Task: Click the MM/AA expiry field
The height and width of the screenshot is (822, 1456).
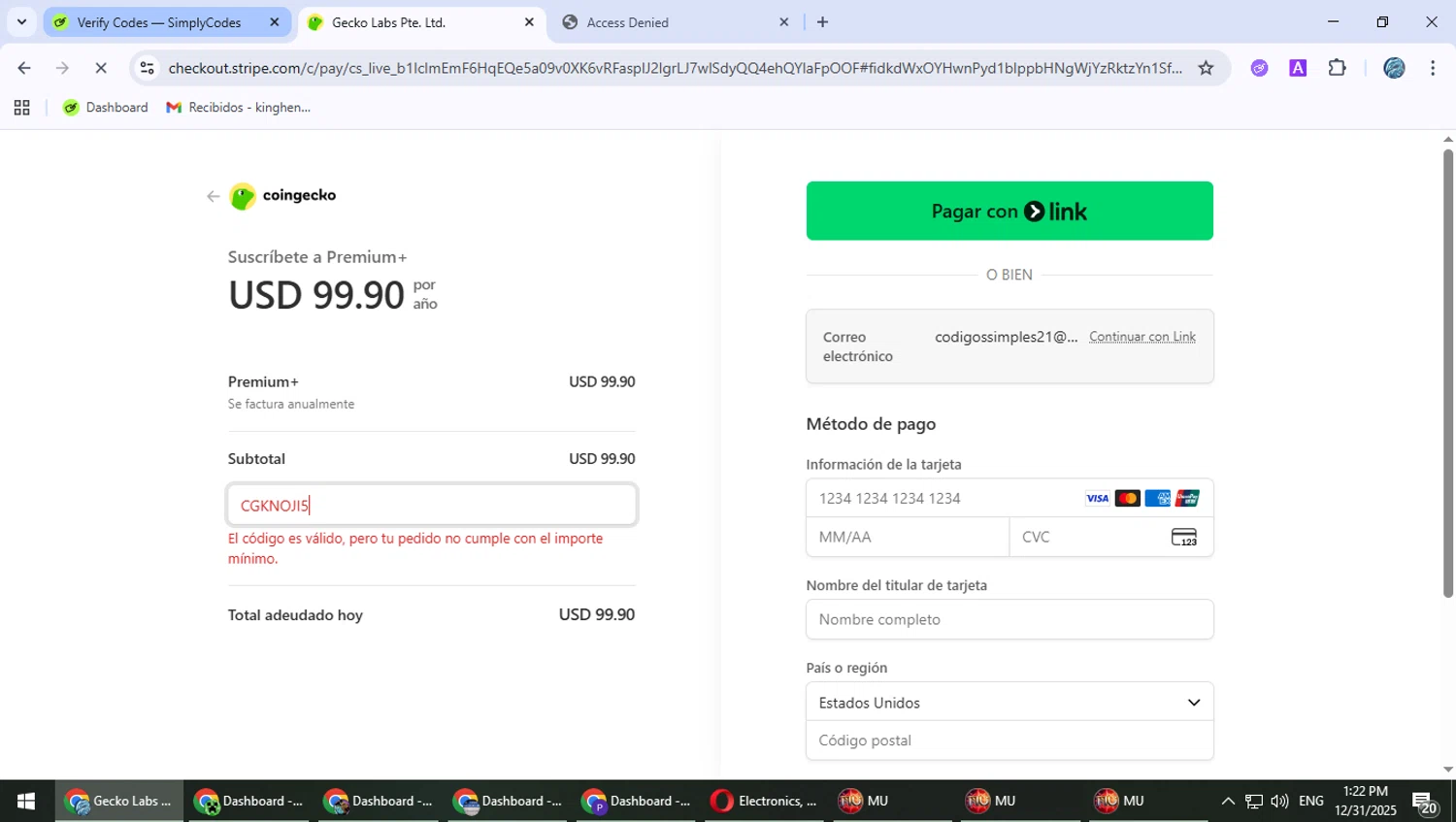Action: click(x=908, y=537)
